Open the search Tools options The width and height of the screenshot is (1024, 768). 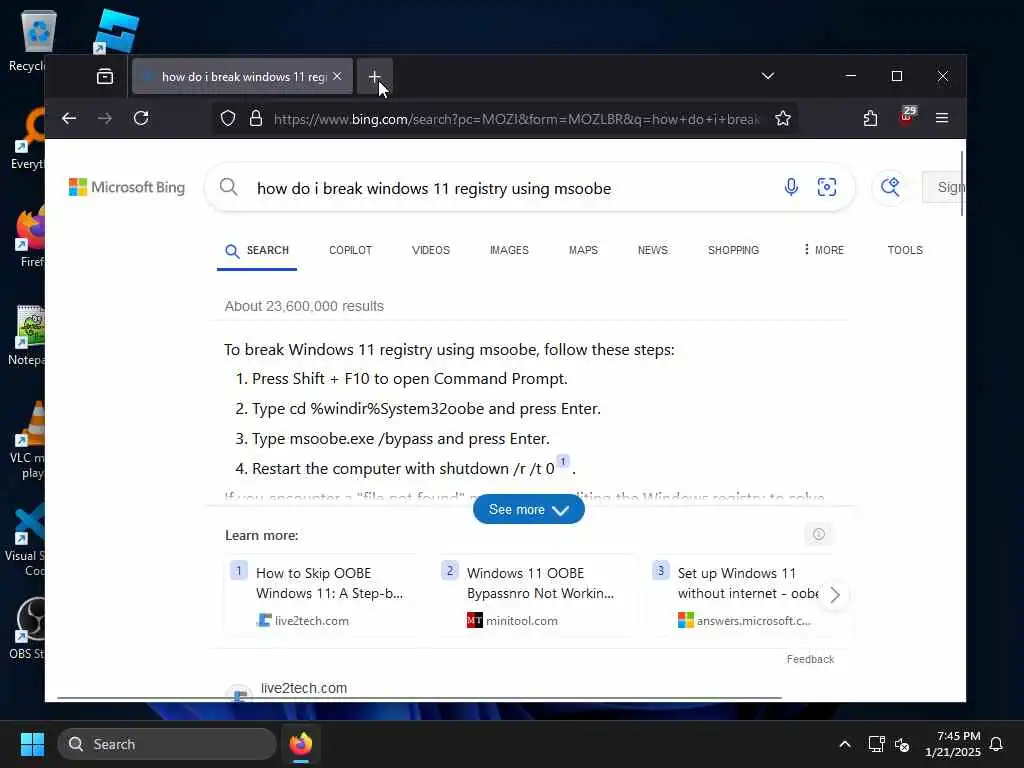click(x=904, y=250)
